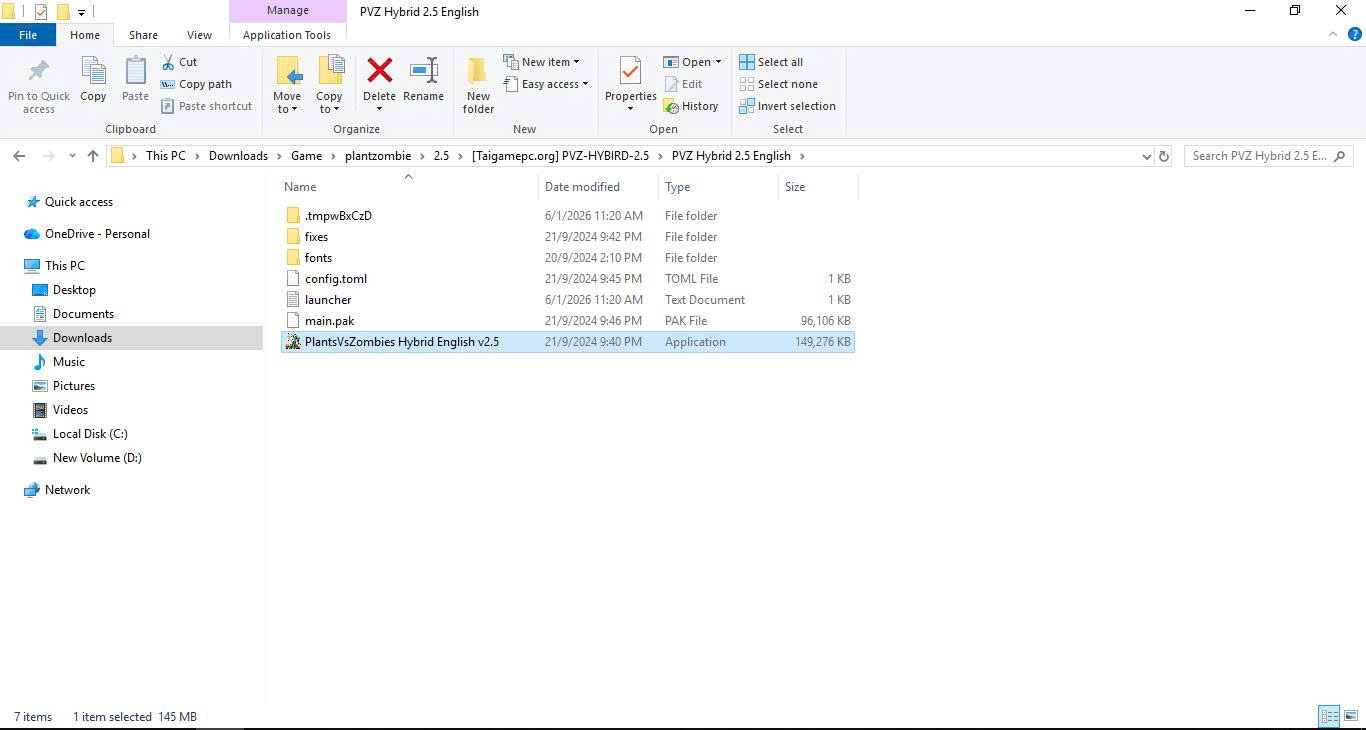Click the Search PVZ Hybrid search box
The width and height of the screenshot is (1366, 730).
click(x=1260, y=156)
